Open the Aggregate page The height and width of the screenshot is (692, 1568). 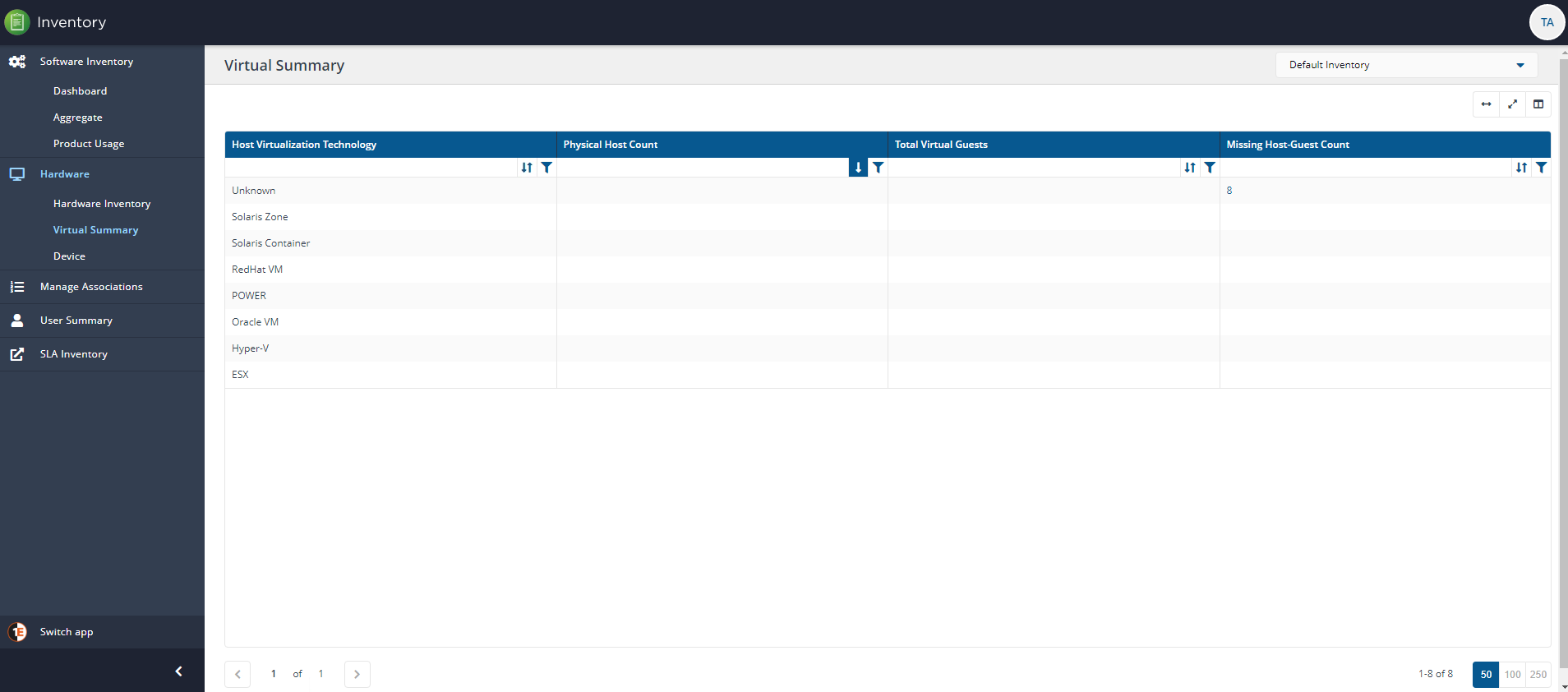pos(78,118)
